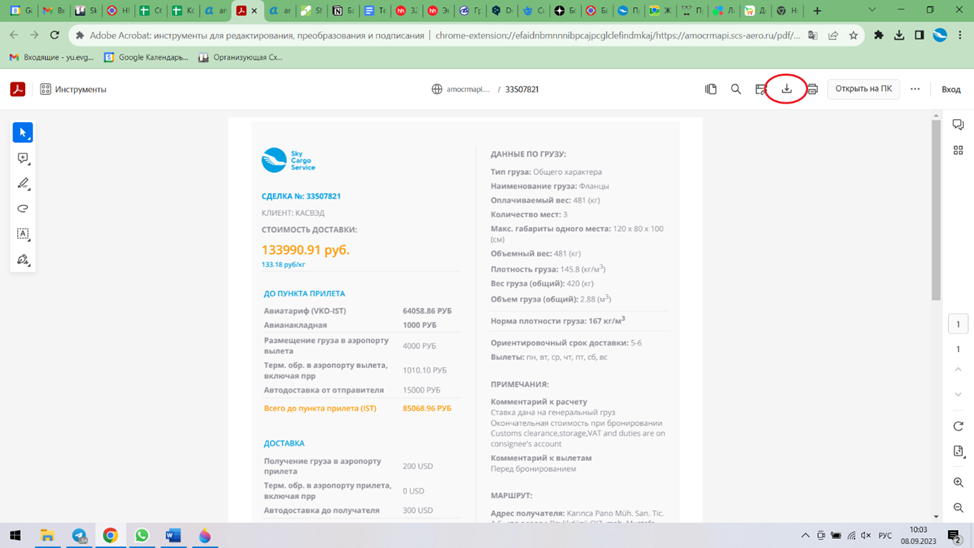The width and height of the screenshot is (974, 548).
Task: Open the three-dots more options menu
Action: 915,89
